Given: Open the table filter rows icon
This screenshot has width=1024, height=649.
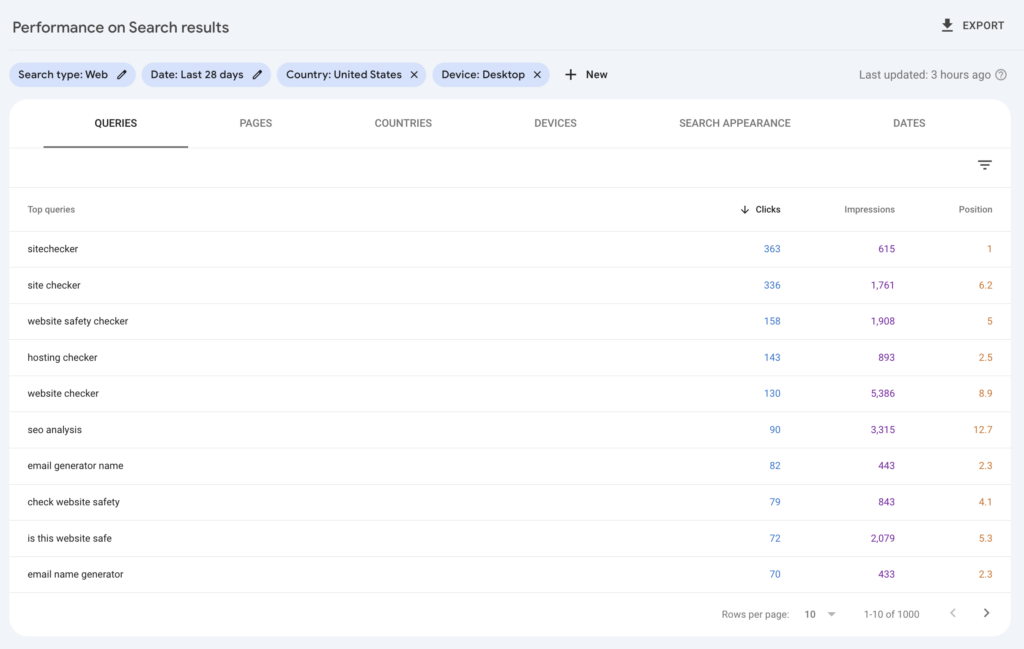Looking at the screenshot, I should point(985,165).
